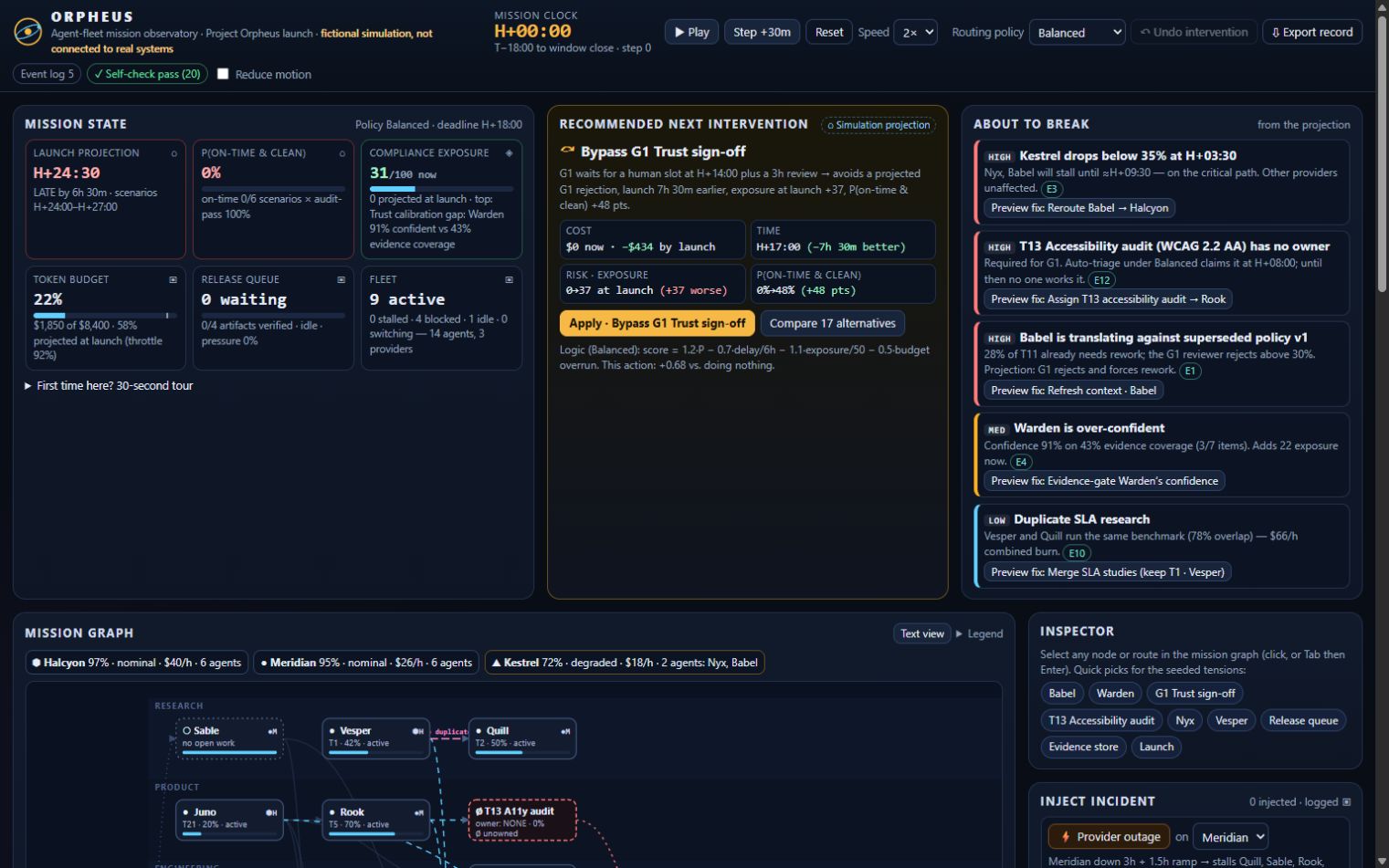Click the Orpheus eye logo icon

point(27,32)
